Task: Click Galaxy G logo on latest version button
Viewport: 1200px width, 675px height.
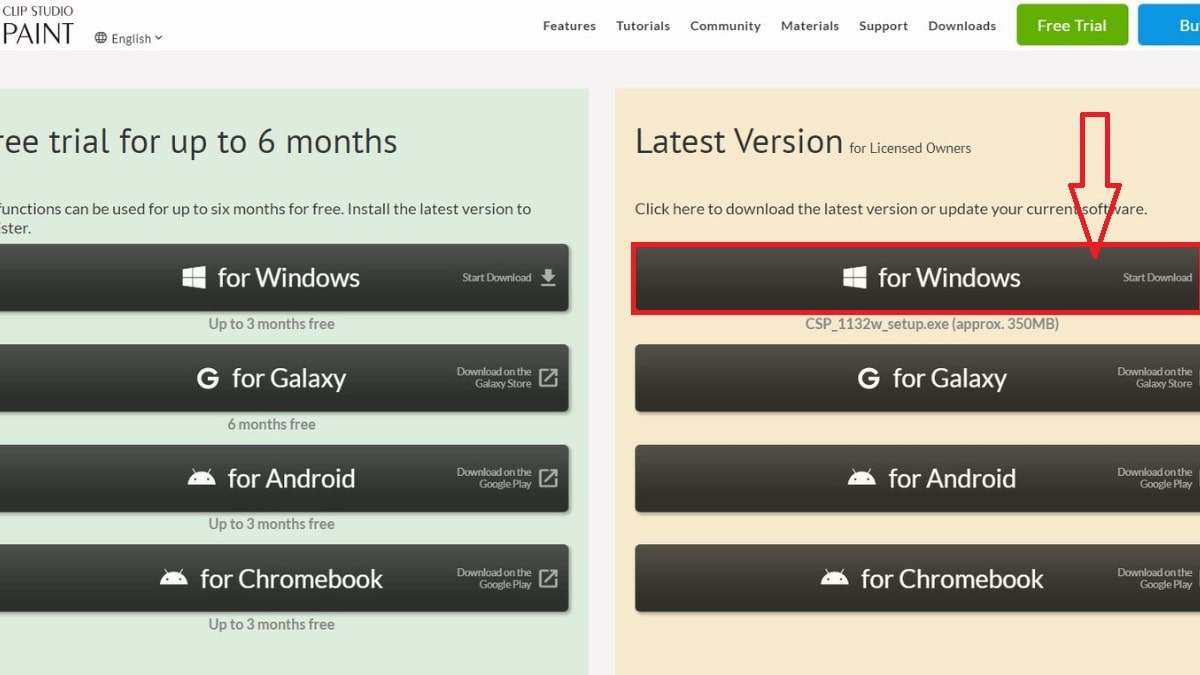Action: click(869, 378)
